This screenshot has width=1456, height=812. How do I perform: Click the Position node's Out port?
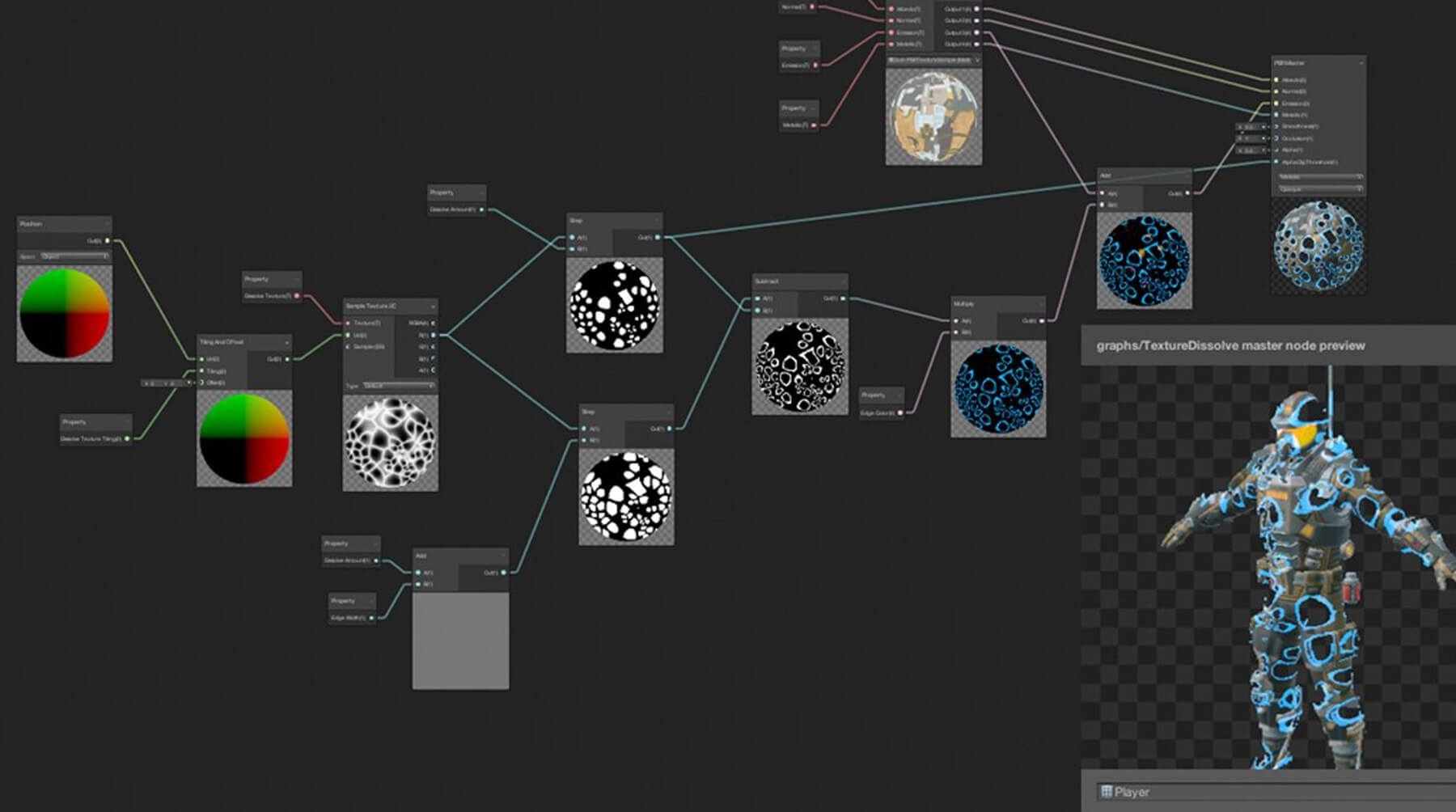point(107,240)
